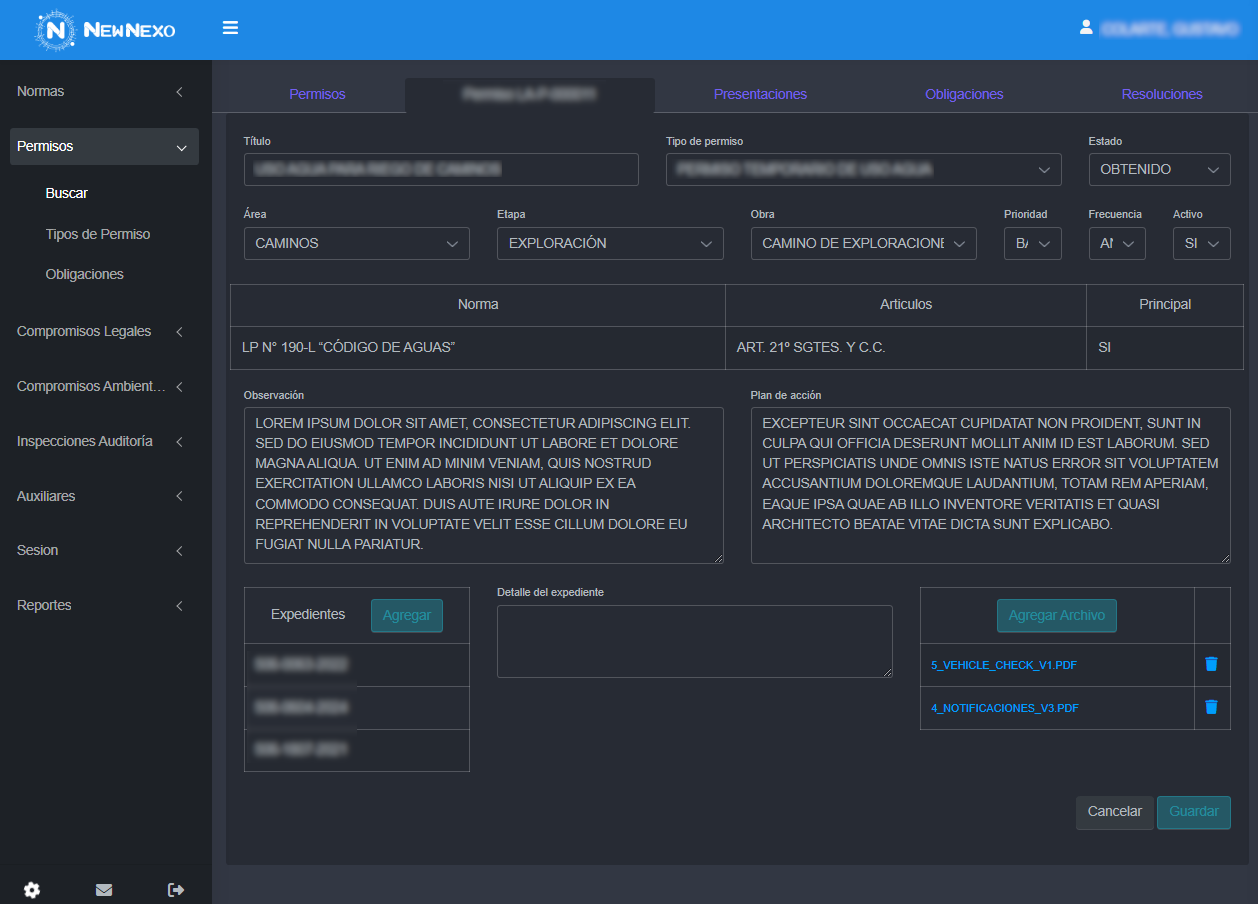This screenshot has height=904, width=1258.
Task: Click the logout icon in sidebar
Action: click(176, 890)
